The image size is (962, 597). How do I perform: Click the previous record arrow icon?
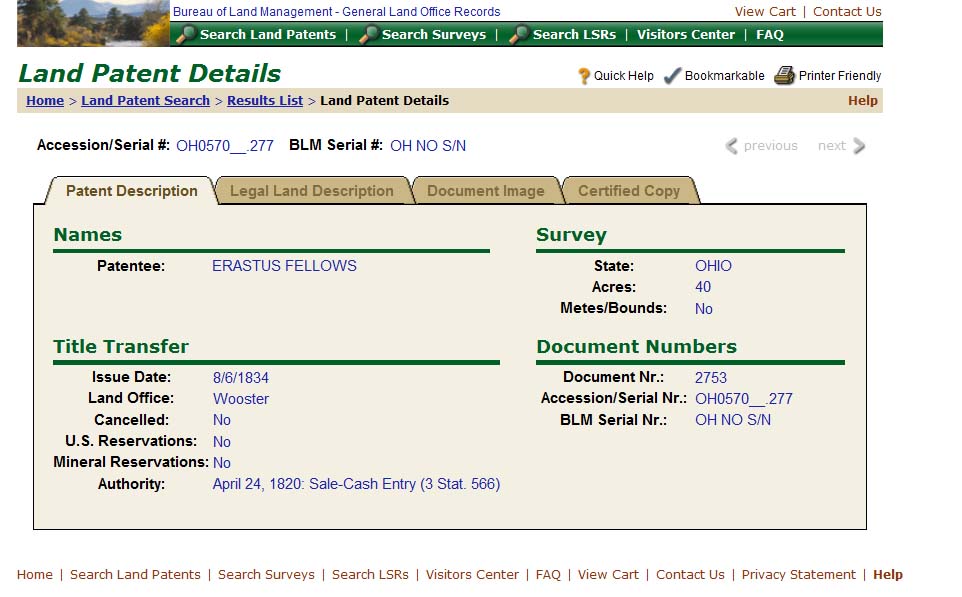732,146
